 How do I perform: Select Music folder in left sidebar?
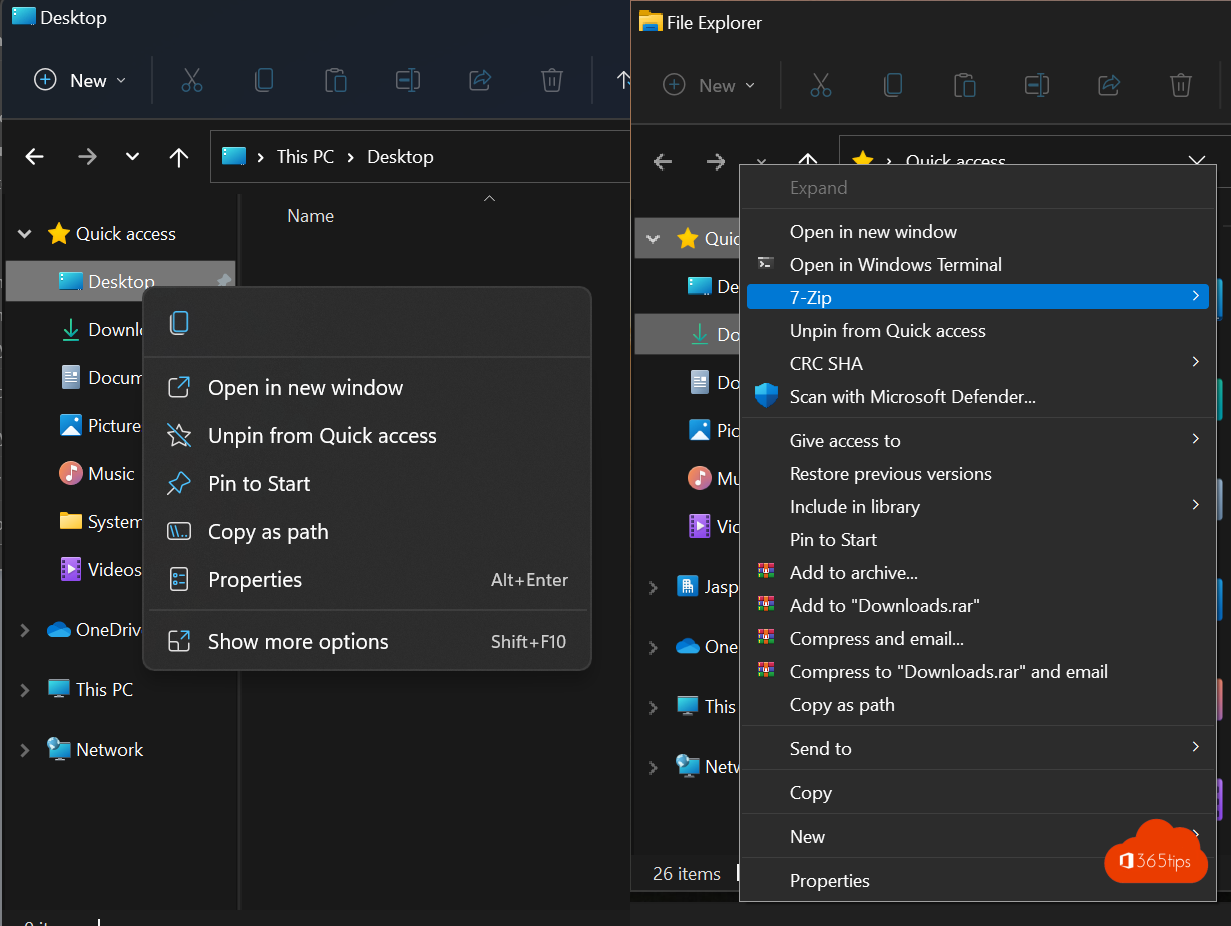(x=110, y=474)
